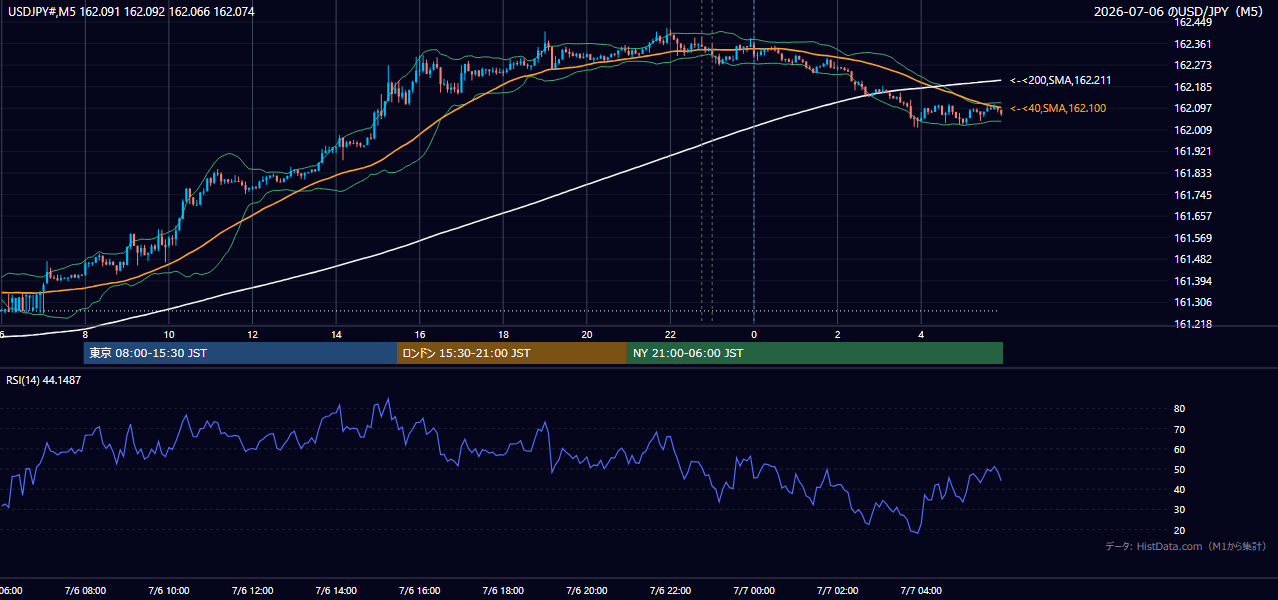Click price level 161.394 on the axis
The height and width of the screenshot is (600, 1278).
click(1193, 282)
